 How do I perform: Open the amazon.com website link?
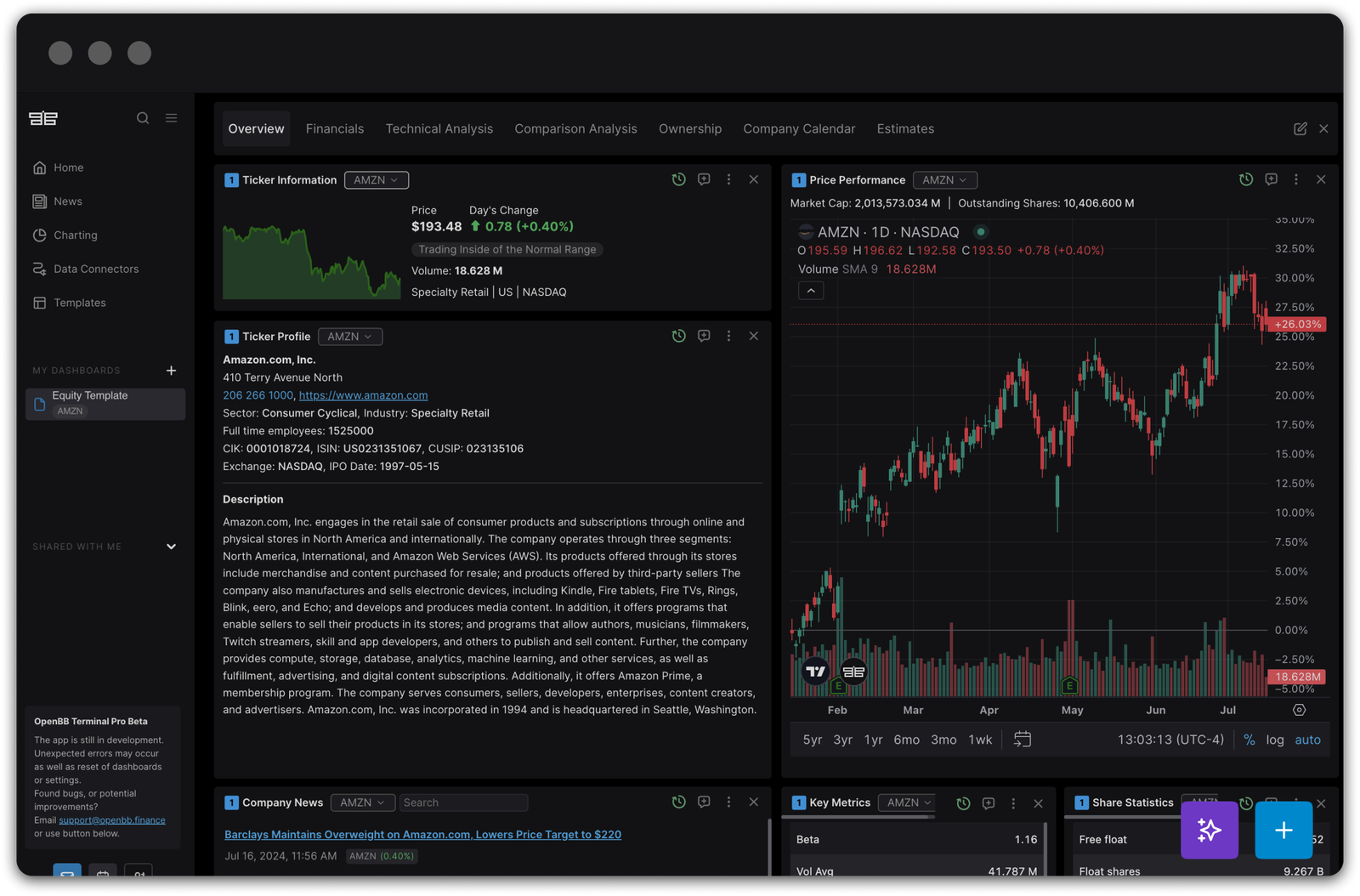363,395
